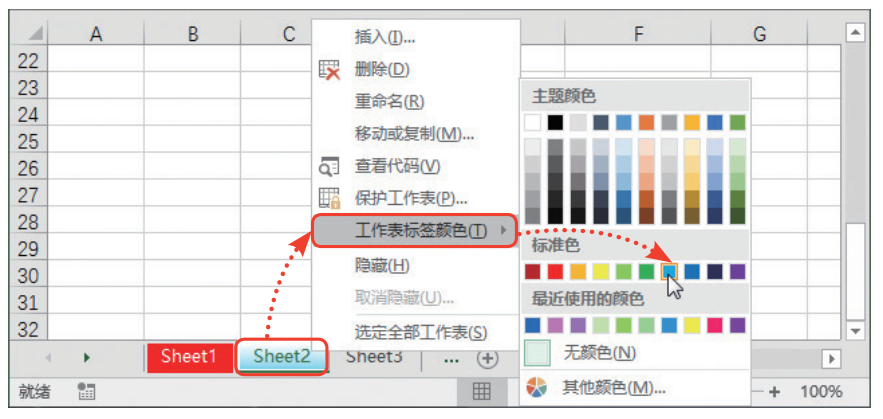Pick white theme color swatch
The image size is (883, 419).
(532, 122)
